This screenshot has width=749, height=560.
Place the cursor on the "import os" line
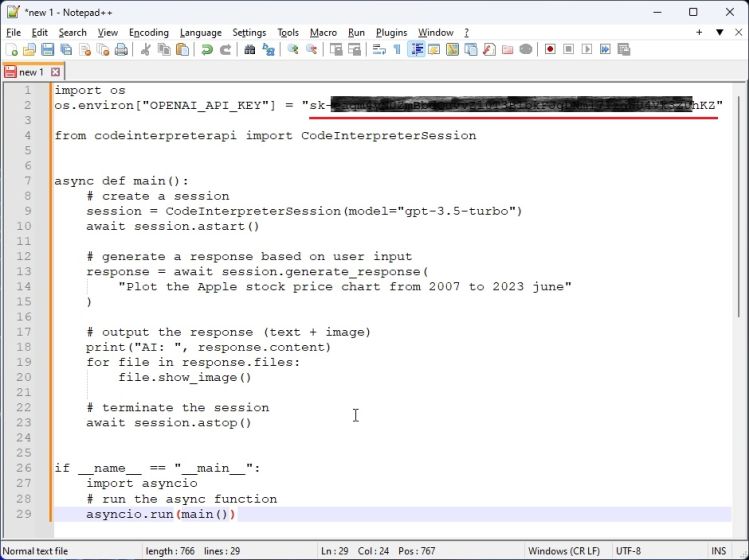90,90
